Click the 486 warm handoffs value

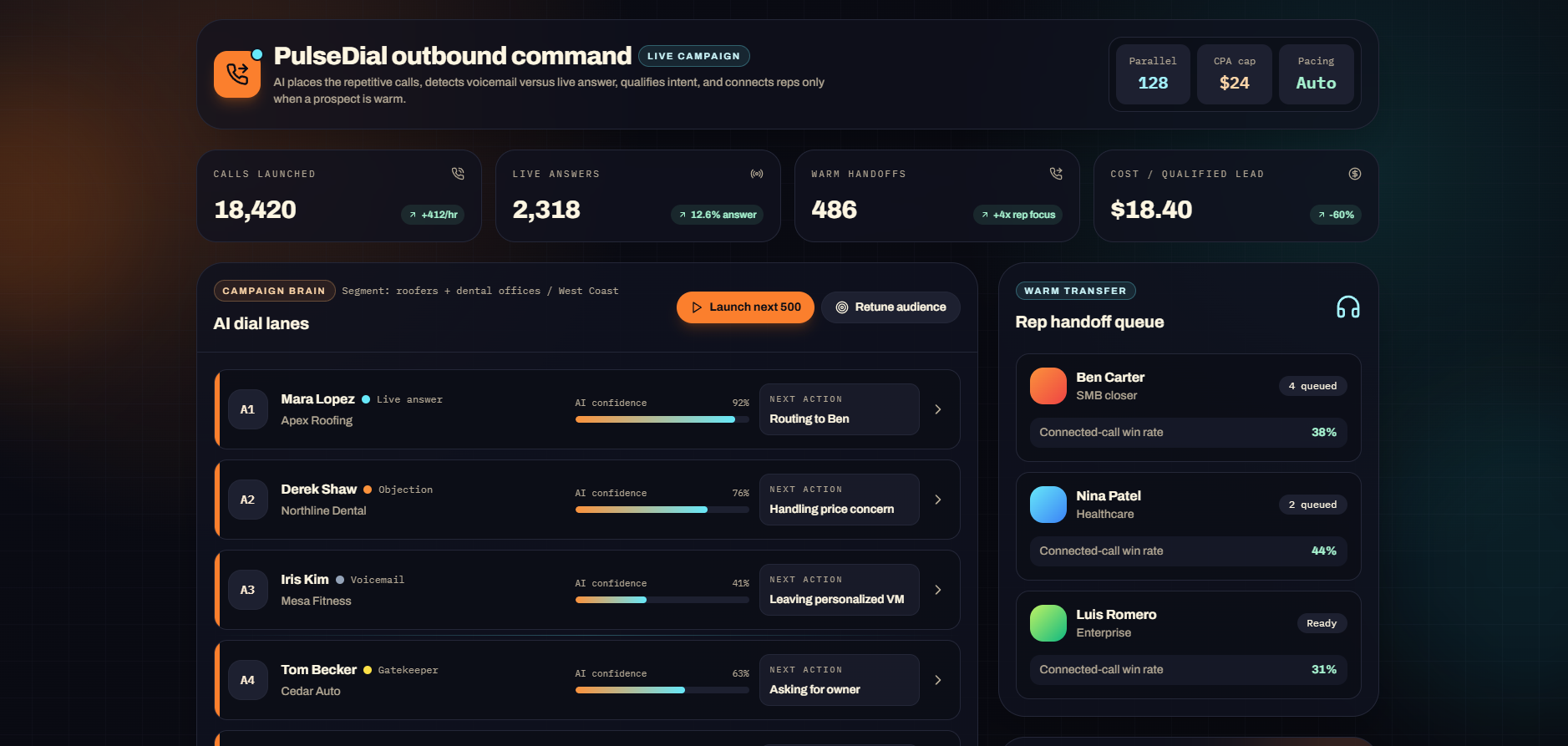(x=834, y=210)
